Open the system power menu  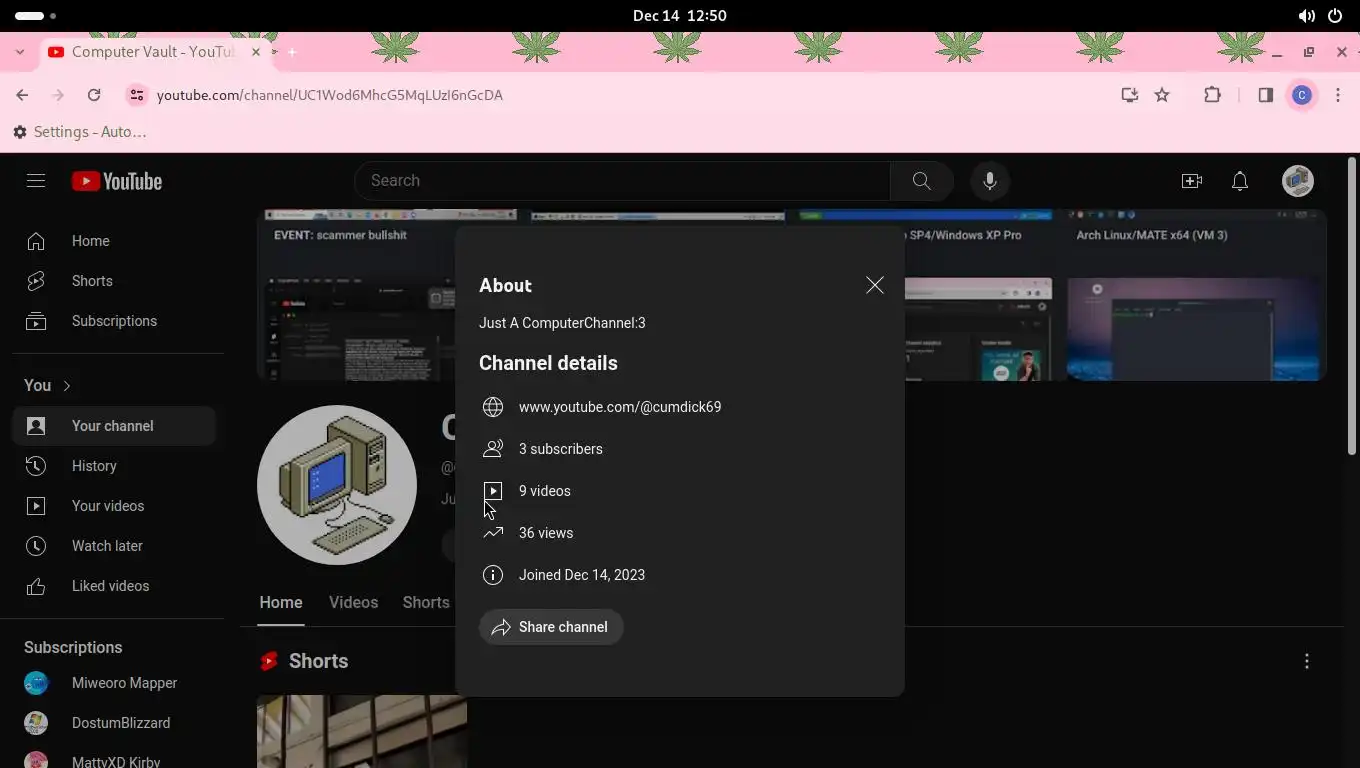(1335, 16)
